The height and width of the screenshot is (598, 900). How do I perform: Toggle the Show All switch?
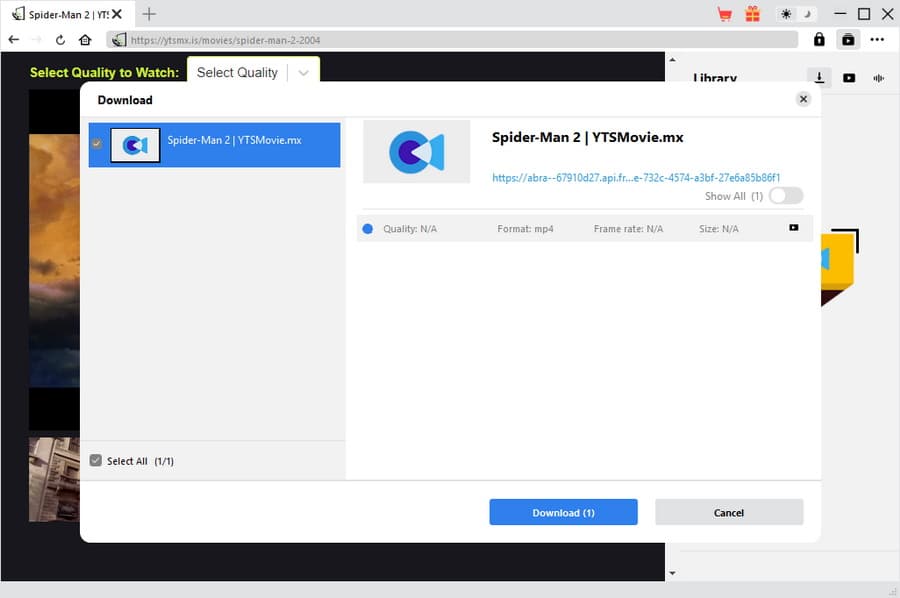coord(786,196)
